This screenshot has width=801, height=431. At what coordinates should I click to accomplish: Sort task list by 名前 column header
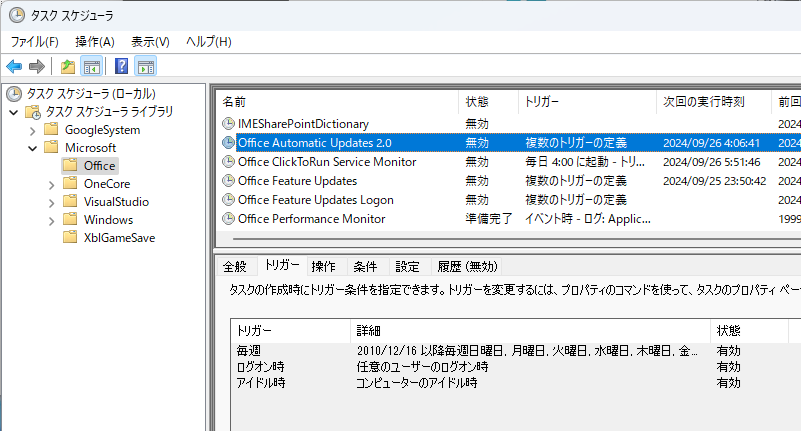coord(337,102)
